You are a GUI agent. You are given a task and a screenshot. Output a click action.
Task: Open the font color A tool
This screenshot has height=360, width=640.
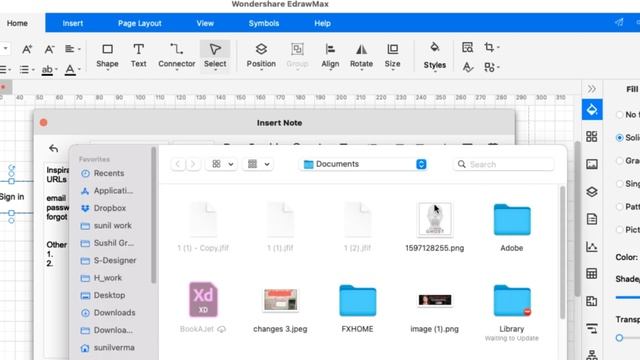pyautogui.click(x=70, y=69)
